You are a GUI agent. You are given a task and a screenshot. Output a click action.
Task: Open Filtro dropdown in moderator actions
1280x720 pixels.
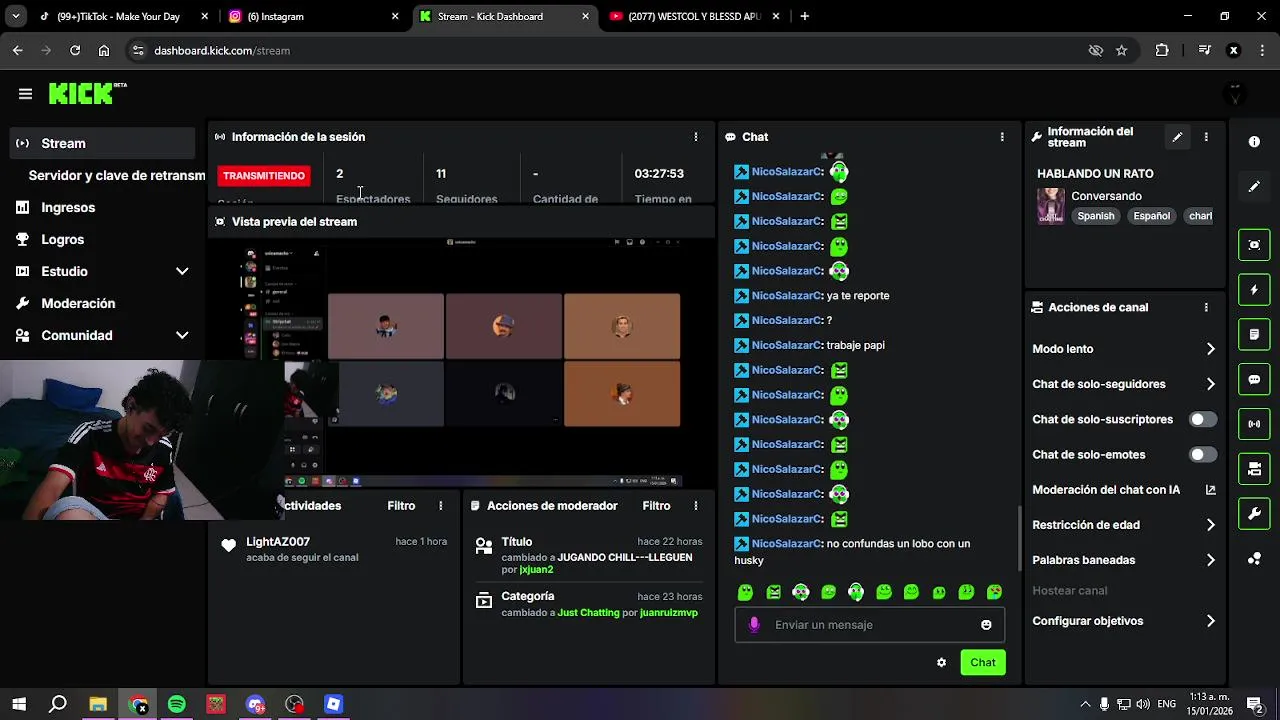[x=656, y=506]
